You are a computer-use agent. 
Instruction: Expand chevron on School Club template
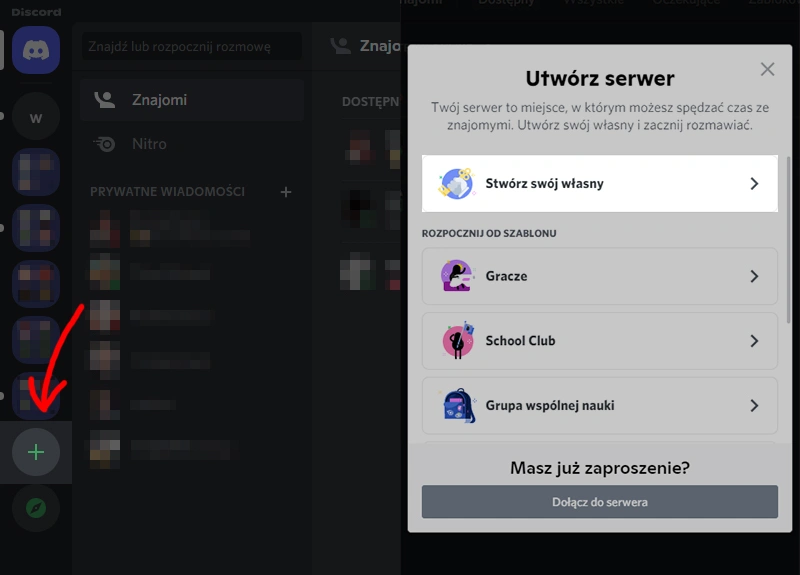(754, 341)
